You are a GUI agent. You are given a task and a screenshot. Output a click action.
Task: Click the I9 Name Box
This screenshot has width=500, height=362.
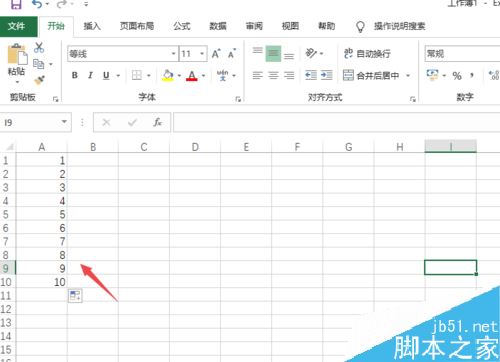[36, 122]
